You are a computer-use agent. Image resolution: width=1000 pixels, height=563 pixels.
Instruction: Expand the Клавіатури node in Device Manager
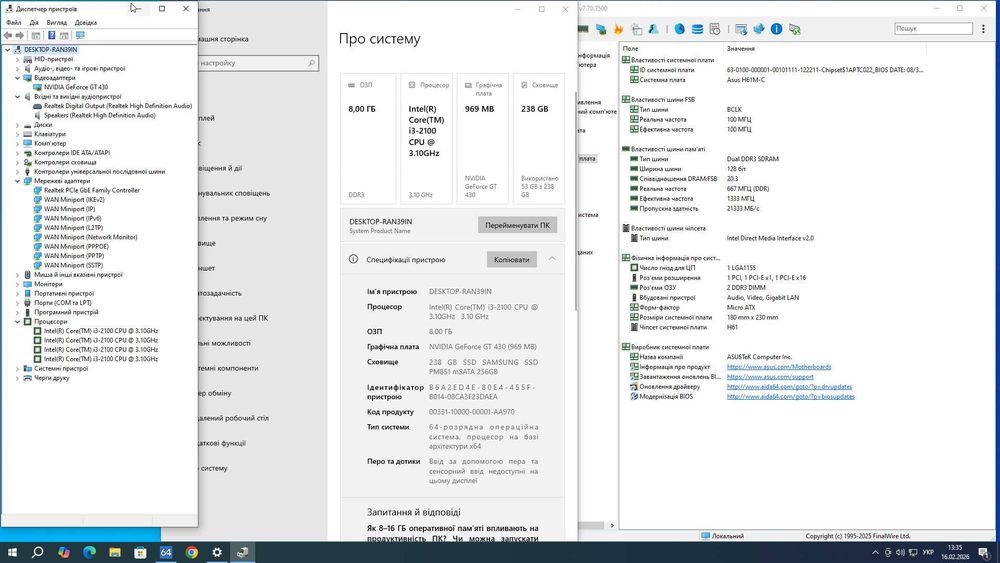(17, 135)
